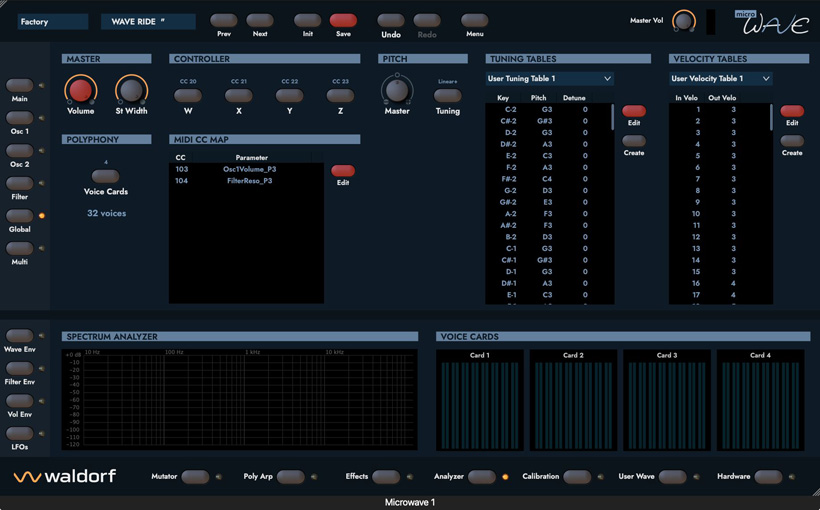Click the 32 voices text

pos(106,213)
